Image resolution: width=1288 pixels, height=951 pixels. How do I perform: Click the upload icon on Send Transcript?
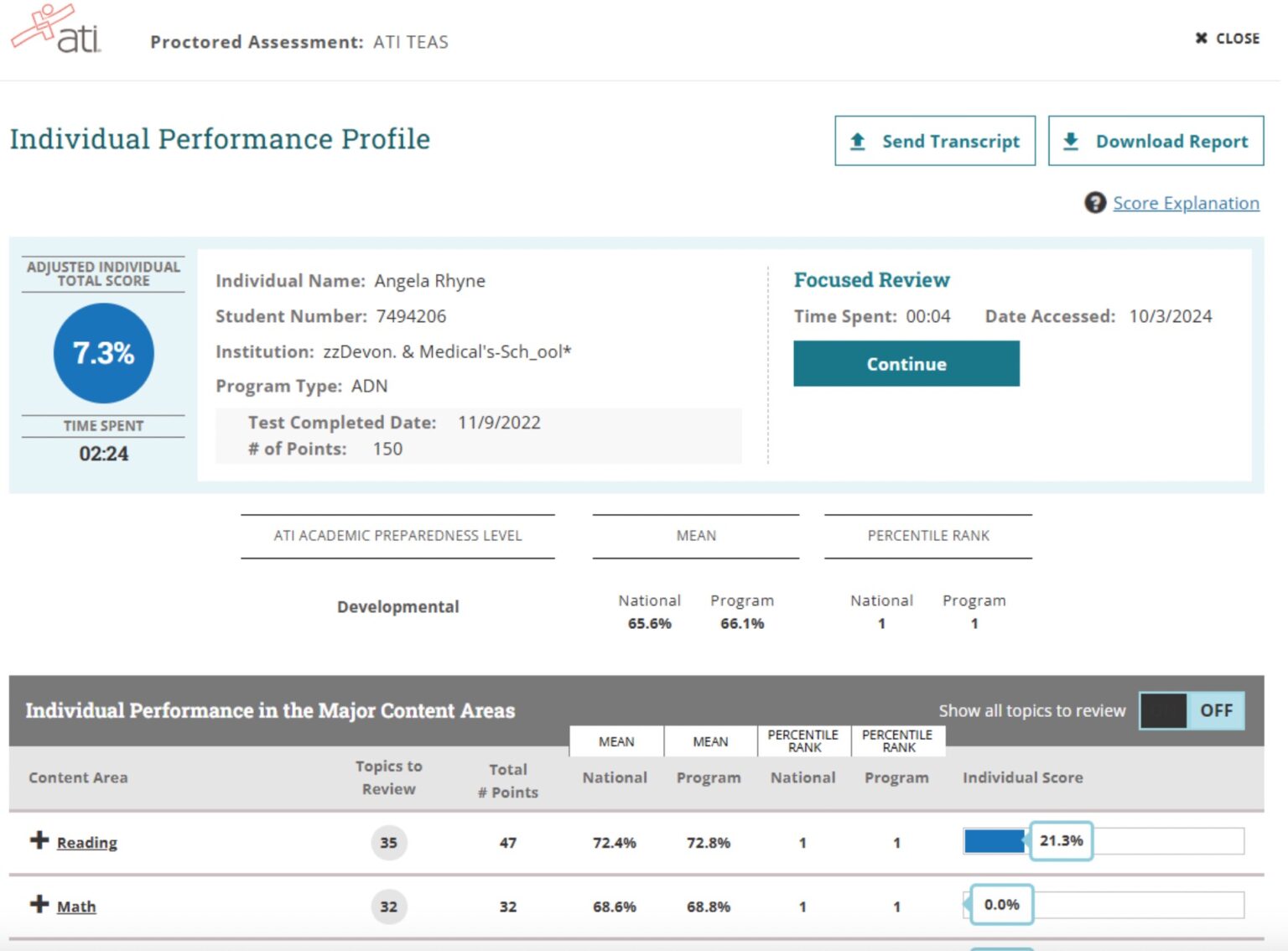tap(856, 141)
